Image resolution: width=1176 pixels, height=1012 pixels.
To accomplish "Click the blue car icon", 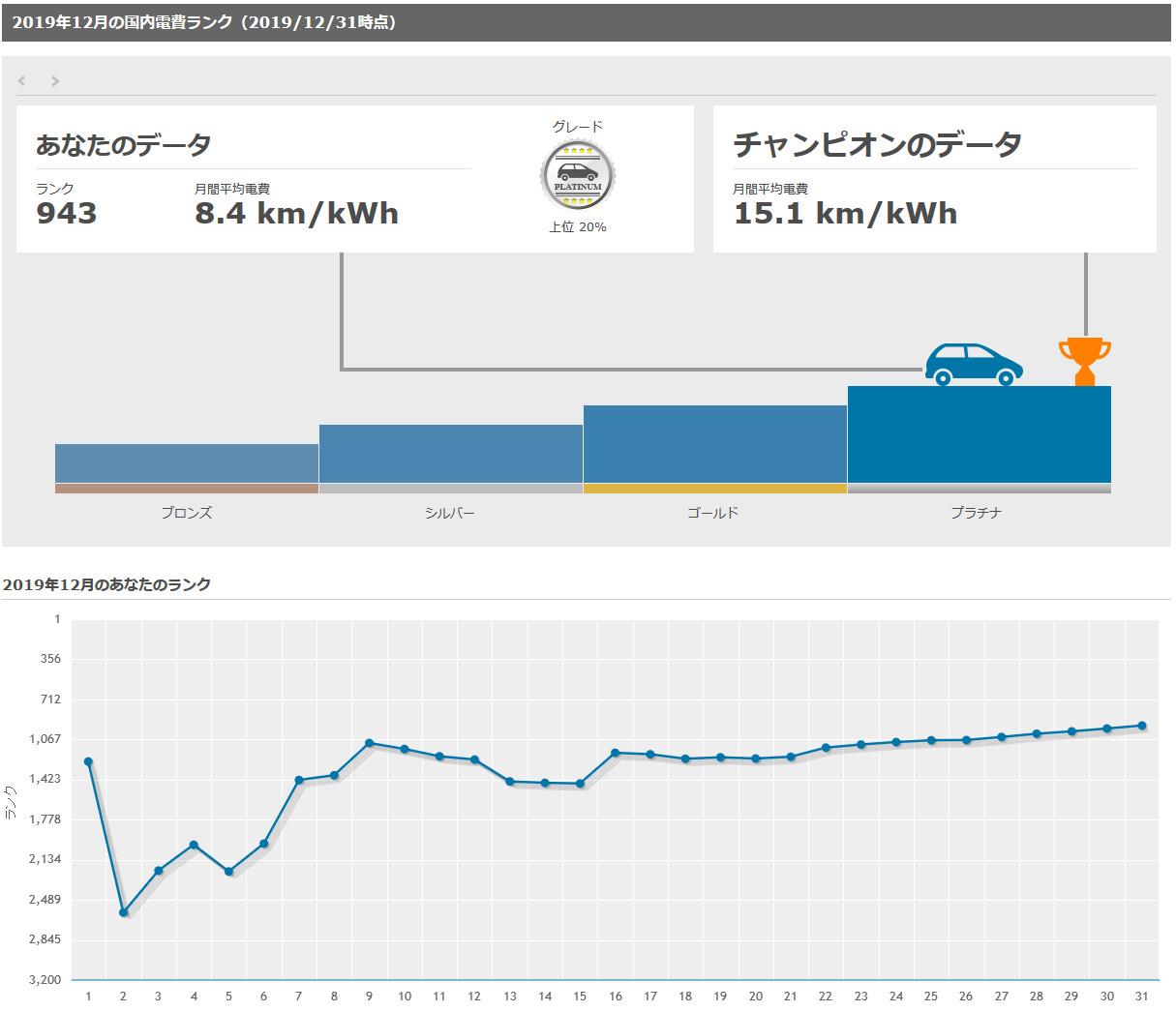I will [x=974, y=365].
